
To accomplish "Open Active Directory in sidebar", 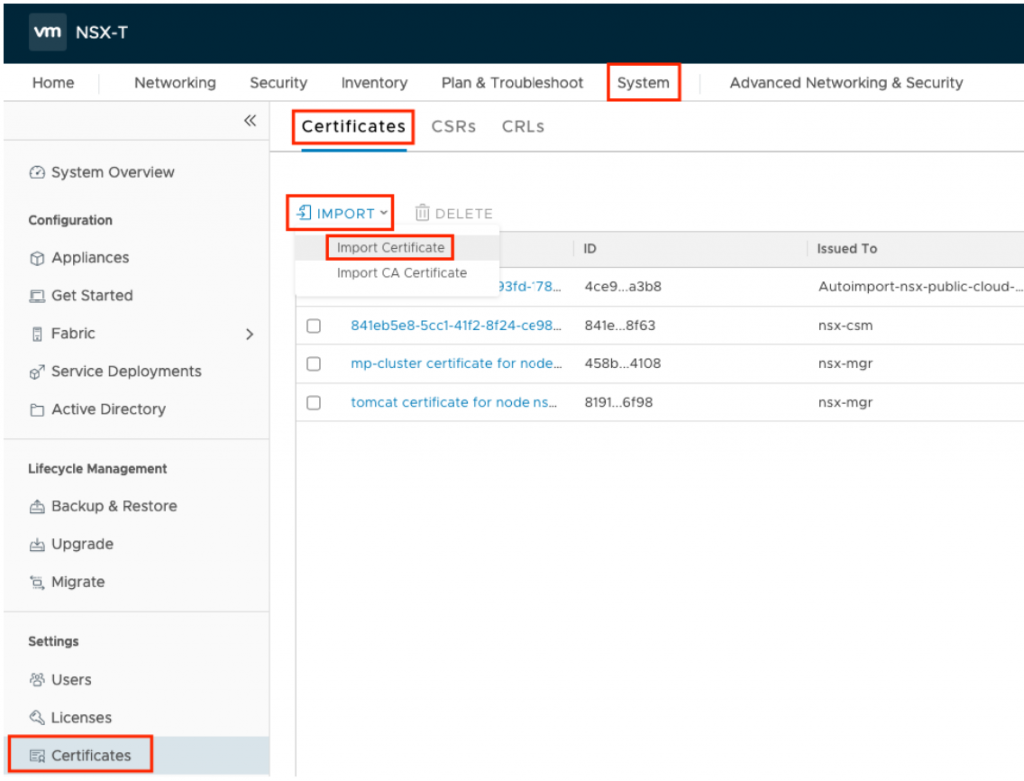I will [108, 409].
